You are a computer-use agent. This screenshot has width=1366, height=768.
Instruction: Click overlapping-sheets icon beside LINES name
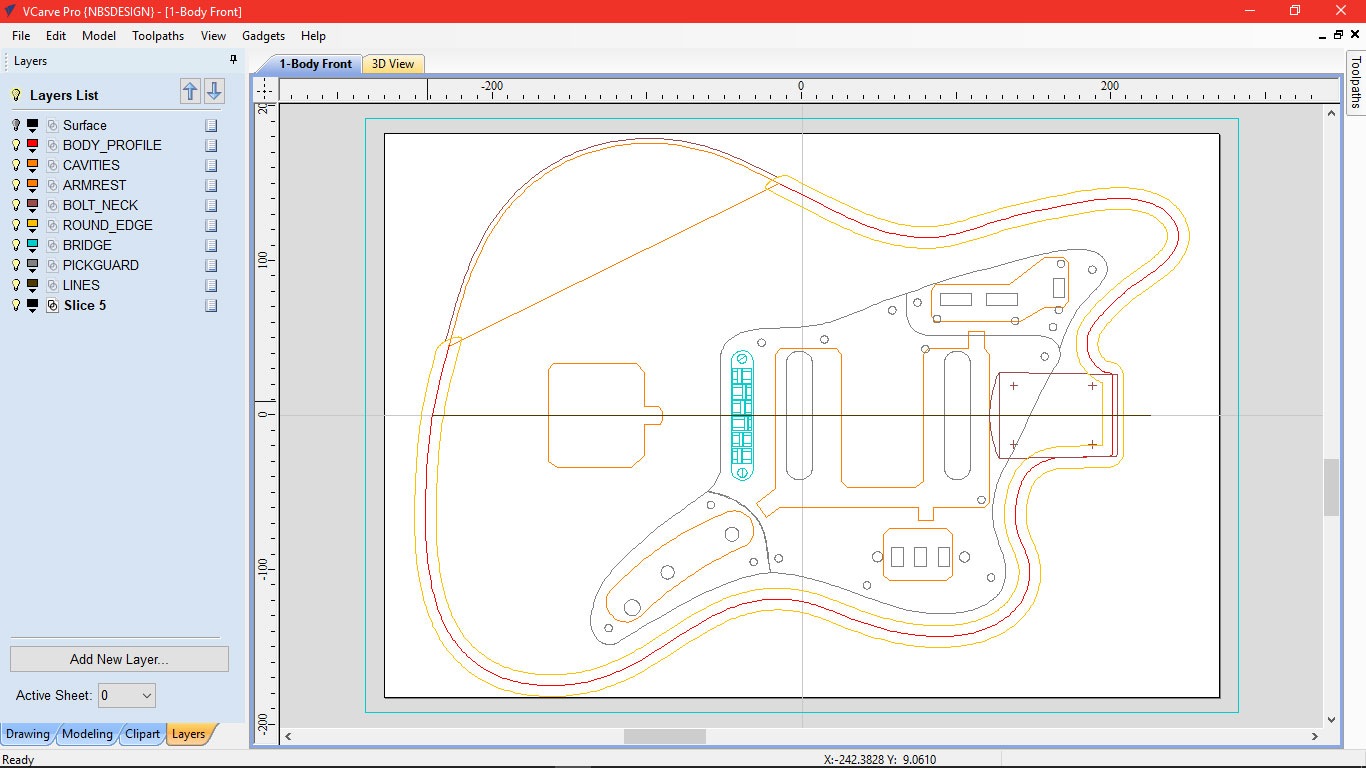pos(52,286)
